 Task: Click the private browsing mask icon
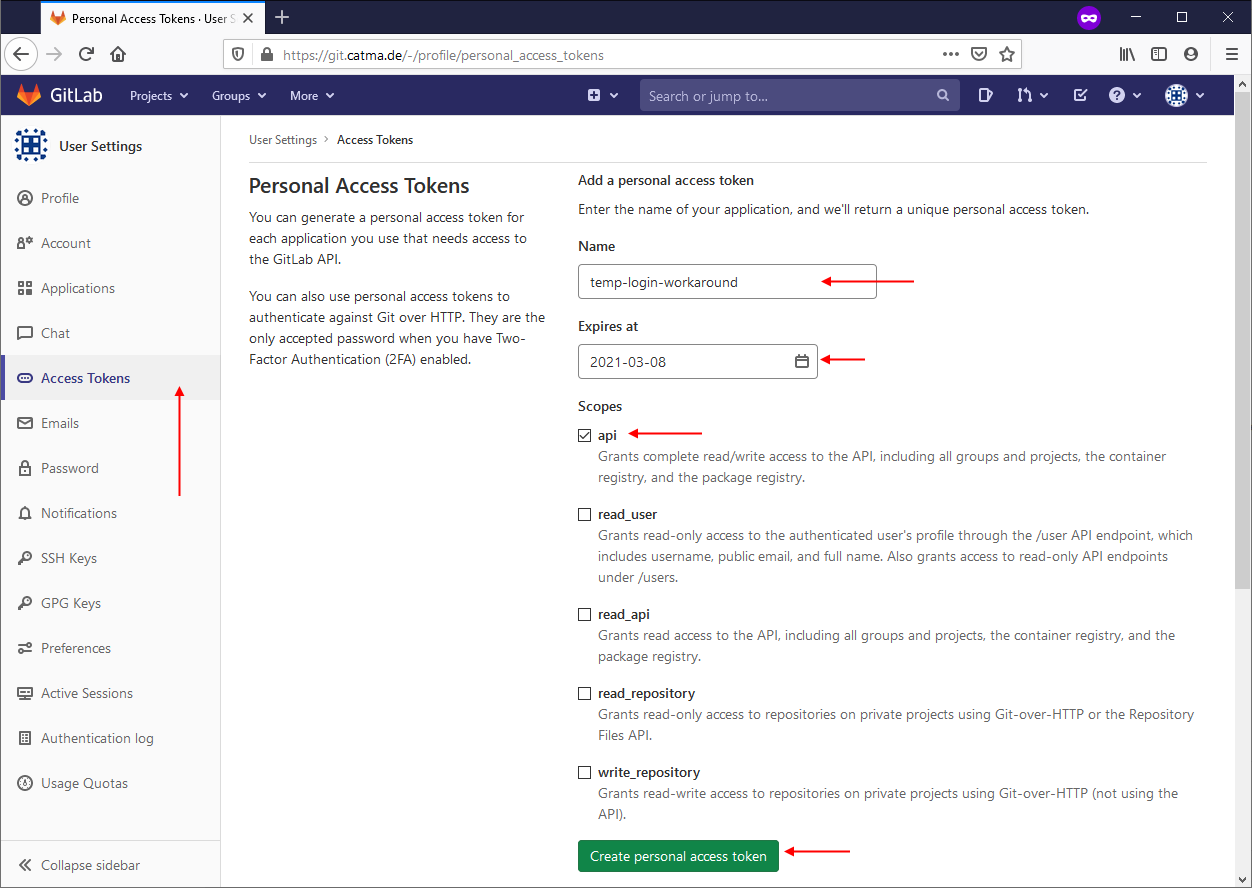[1089, 17]
